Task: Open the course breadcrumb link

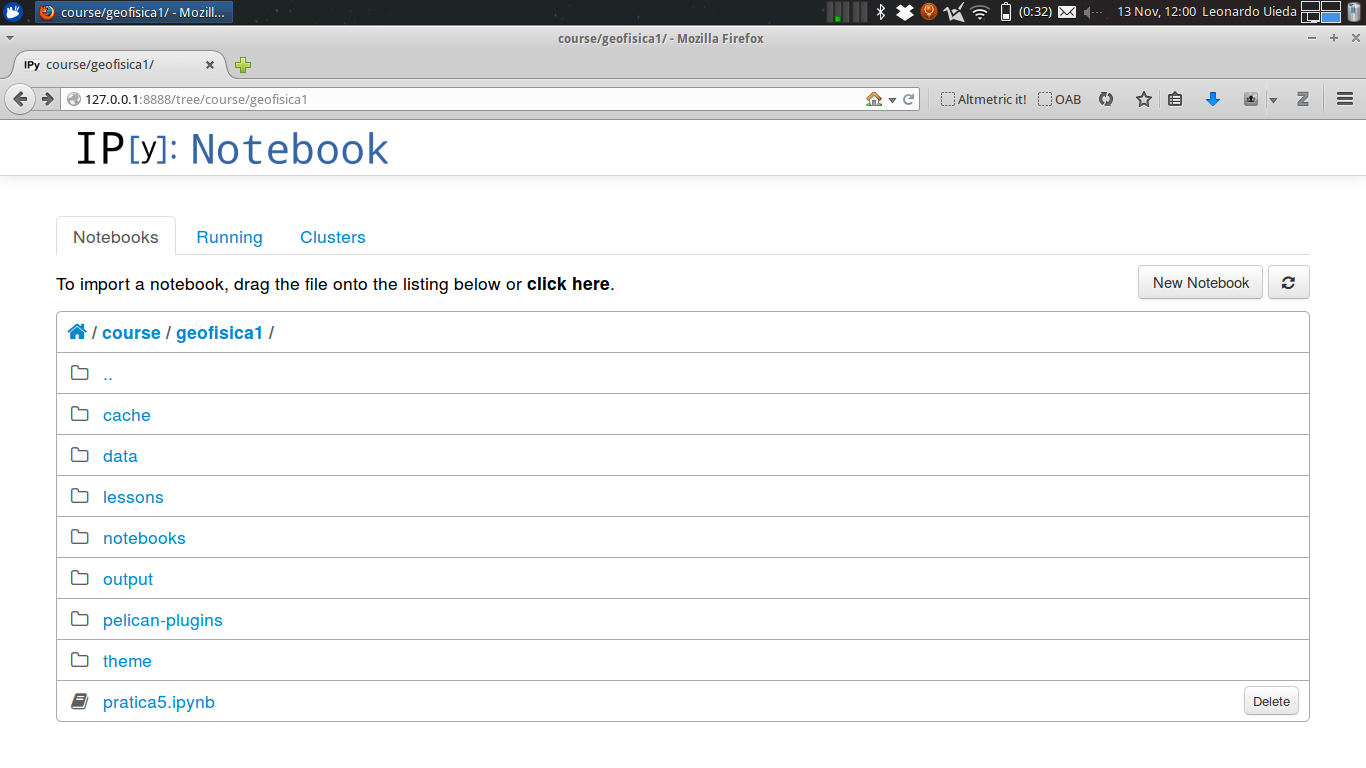Action: tap(131, 333)
